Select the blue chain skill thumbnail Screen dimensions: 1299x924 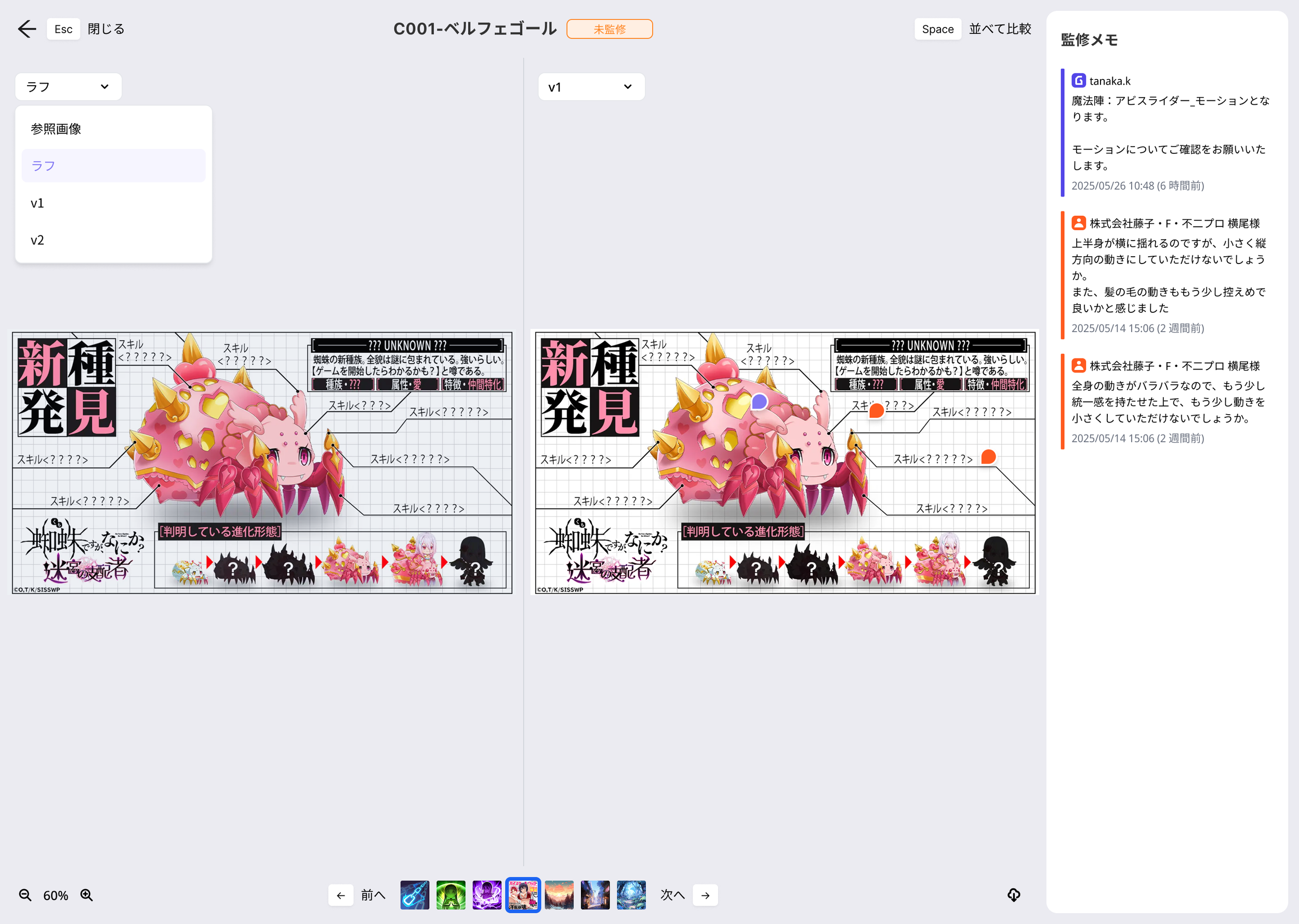tap(415, 895)
